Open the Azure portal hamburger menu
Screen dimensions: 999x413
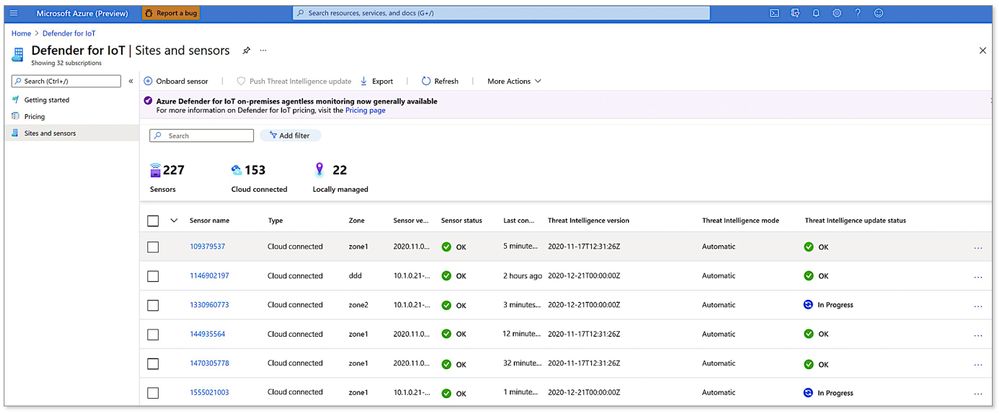pyautogui.click(x=14, y=13)
